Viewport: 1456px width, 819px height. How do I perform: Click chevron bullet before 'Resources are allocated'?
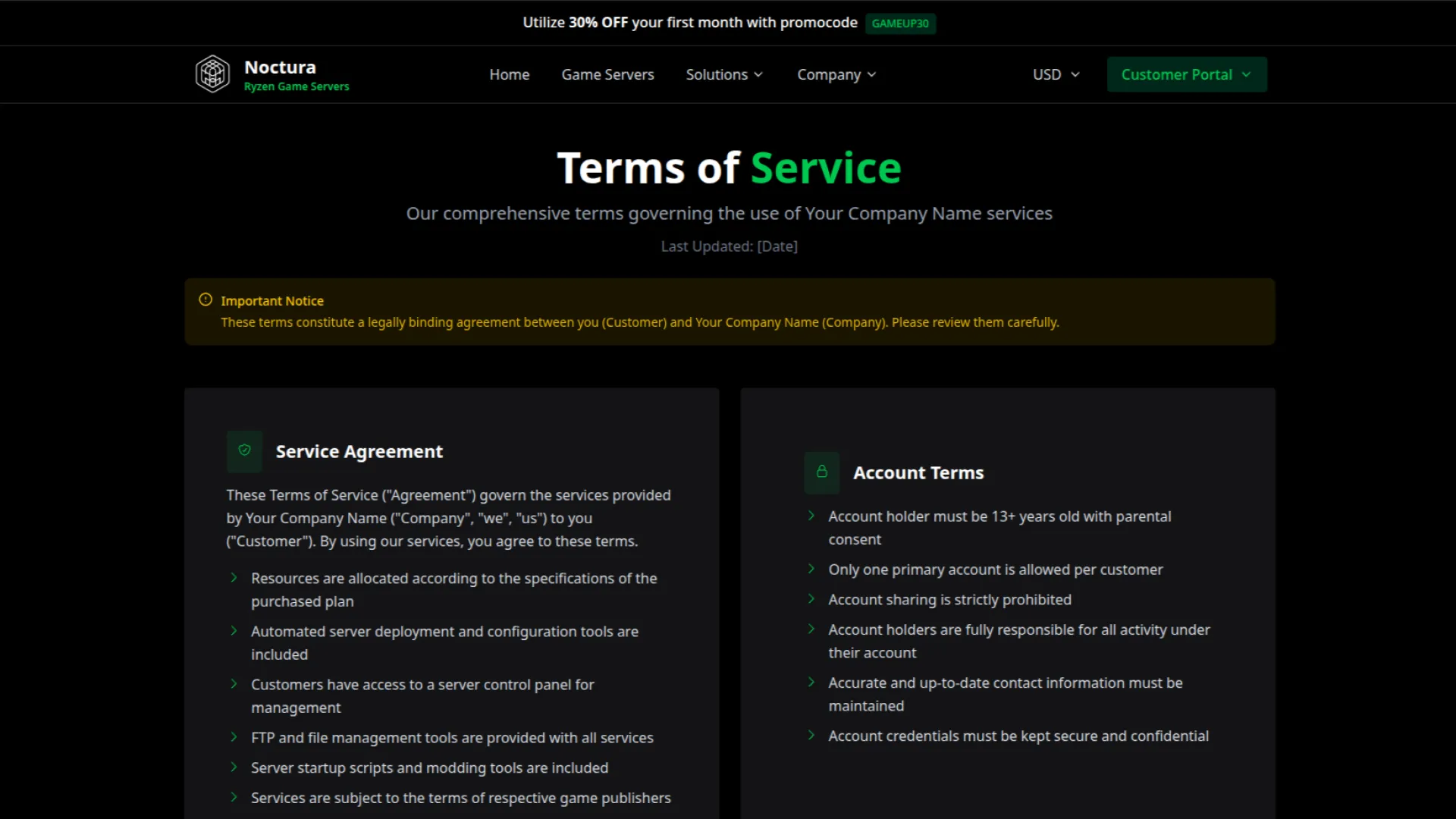tap(234, 578)
